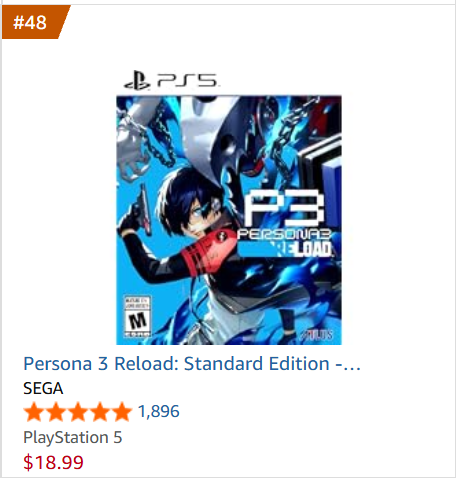Click the pistol in the character's hand
This screenshot has width=462, height=485.
click(x=142, y=208)
